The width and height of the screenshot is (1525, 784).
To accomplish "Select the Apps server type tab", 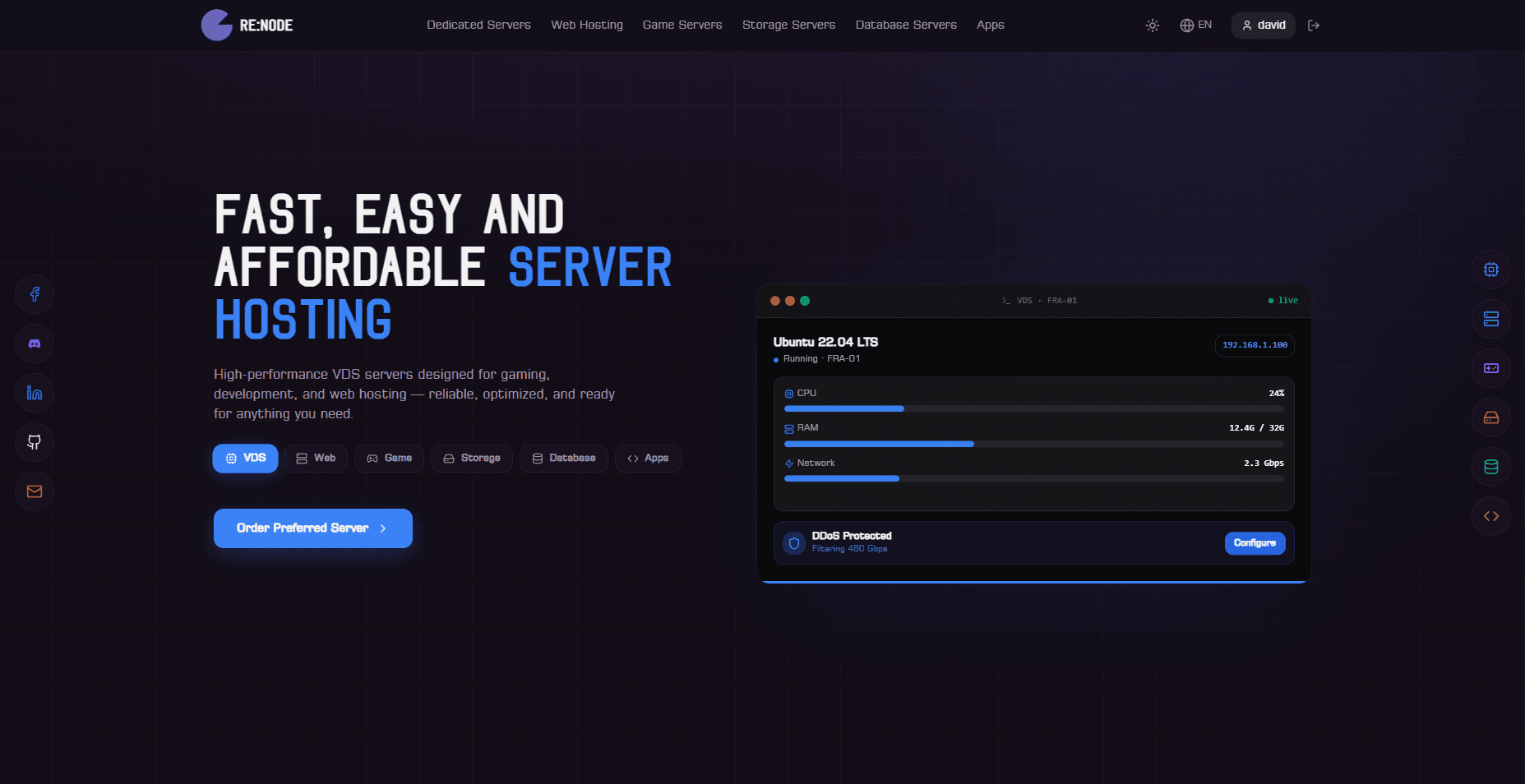I will pyautogui.click(x=648, y=459).
